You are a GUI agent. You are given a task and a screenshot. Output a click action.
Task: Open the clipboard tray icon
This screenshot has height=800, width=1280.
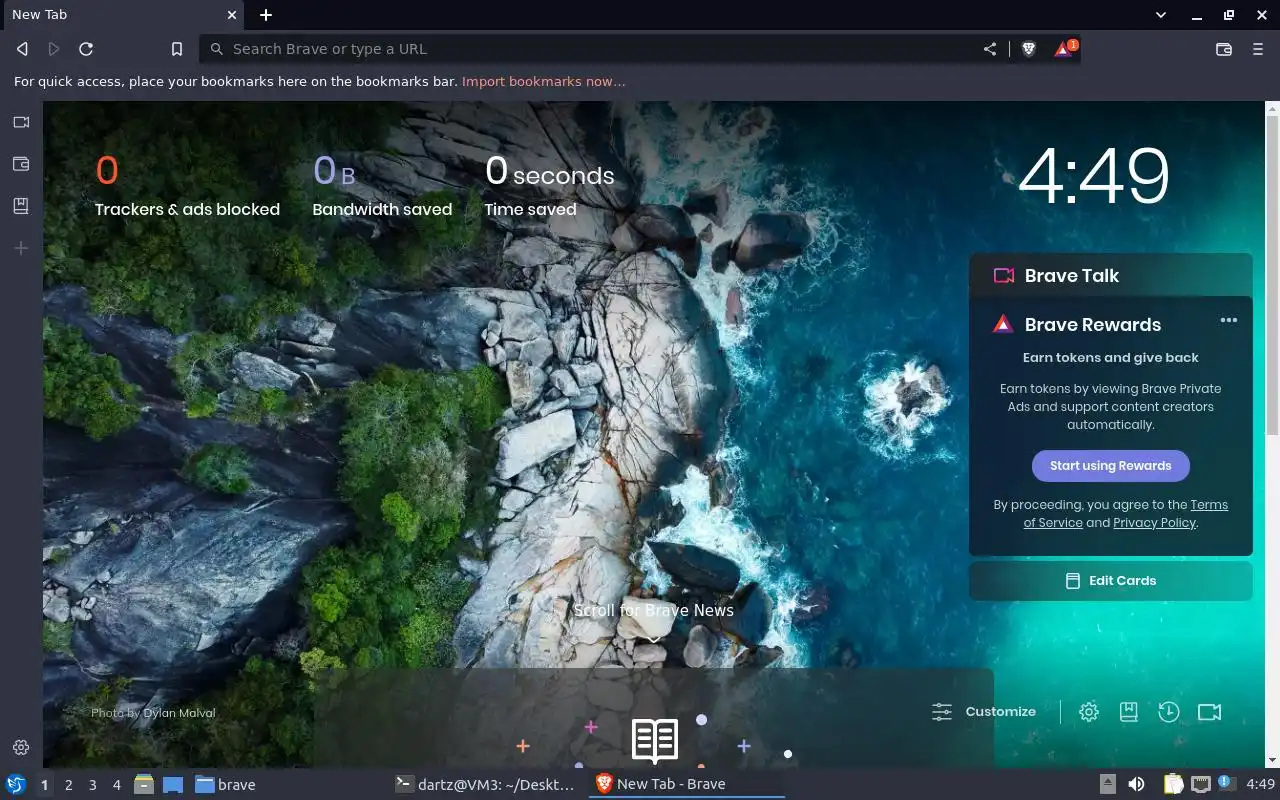(1173, 785)
